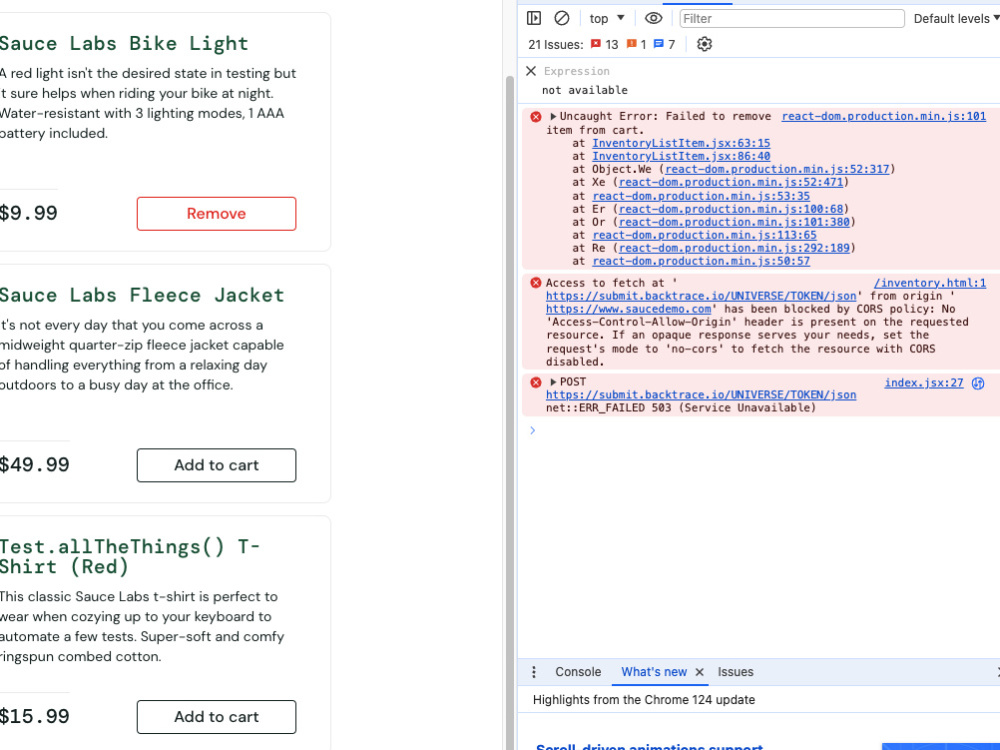Viewport: 1000px width, 750px height.
Task: Open the /inventory.html:1 source link
Action: (929, 283)
